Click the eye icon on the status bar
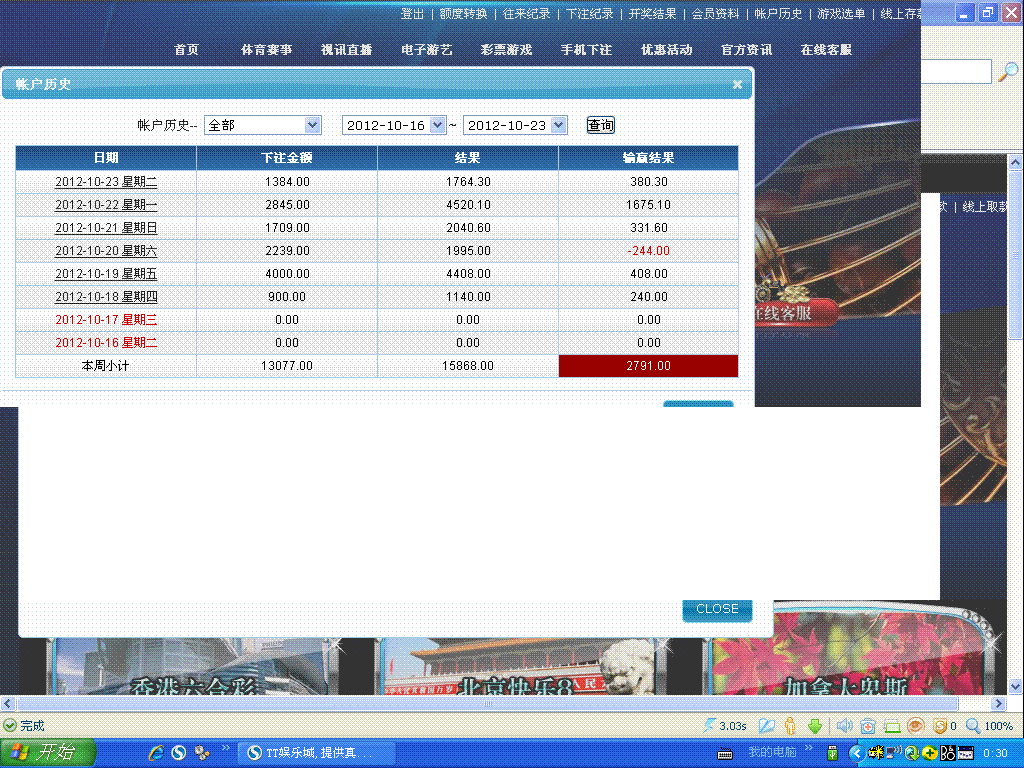This screenshot has height=768, width=1024. coord(915,725)
